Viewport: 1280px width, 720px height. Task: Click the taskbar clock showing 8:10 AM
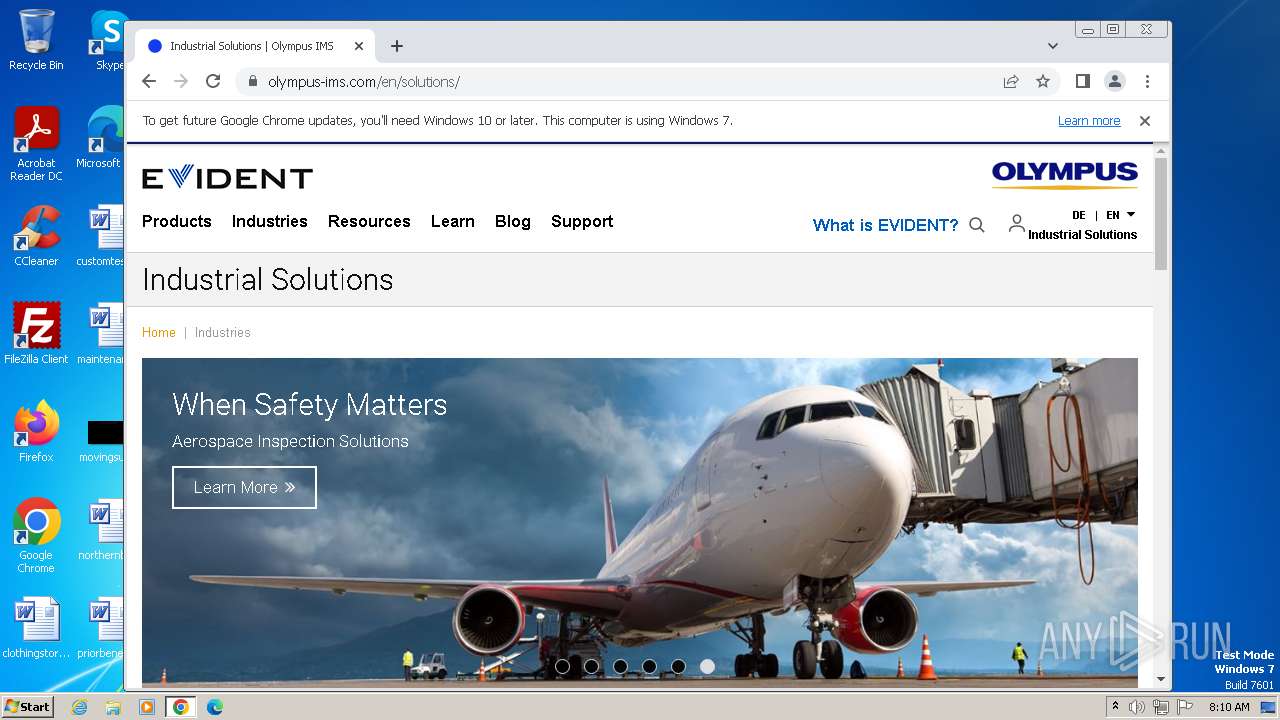pos(1229,707)
